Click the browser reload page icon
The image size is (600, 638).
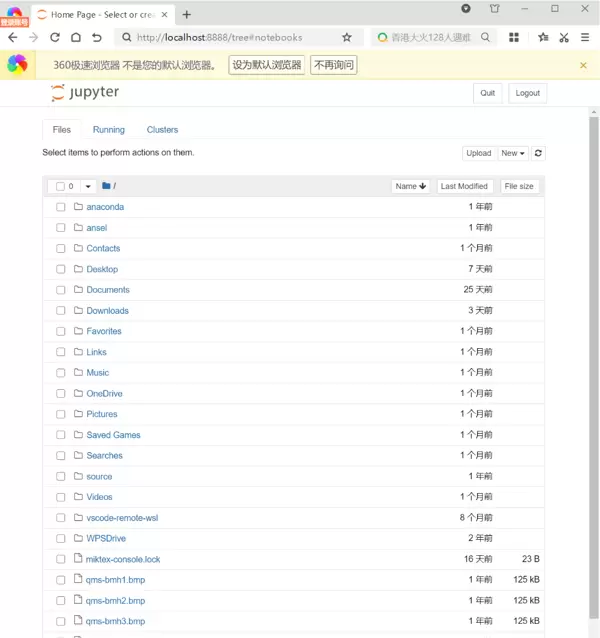55,37
